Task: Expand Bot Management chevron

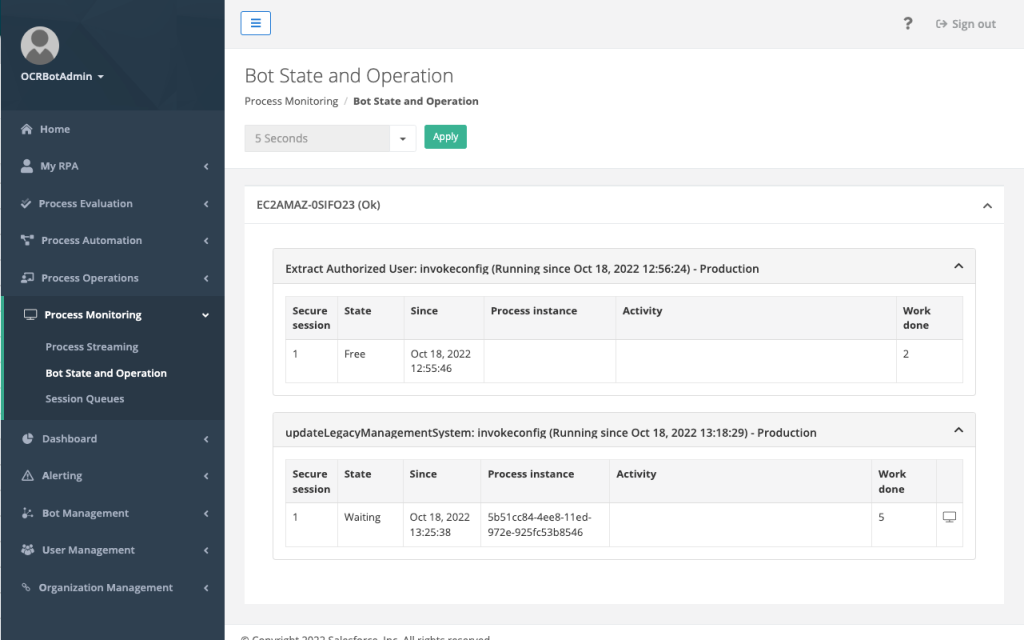Action: 206,514
